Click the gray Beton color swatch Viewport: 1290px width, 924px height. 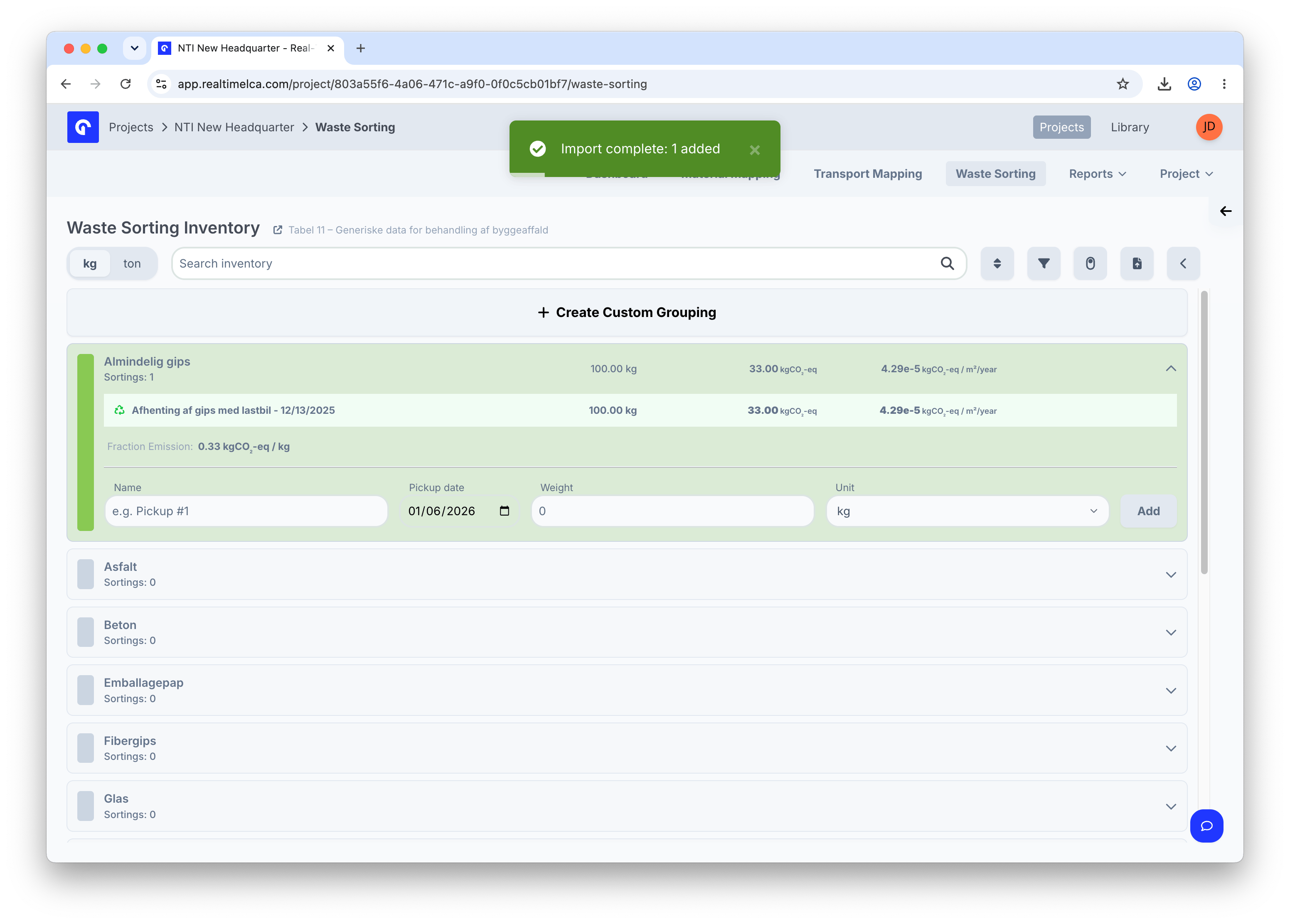tap(85, 632)
